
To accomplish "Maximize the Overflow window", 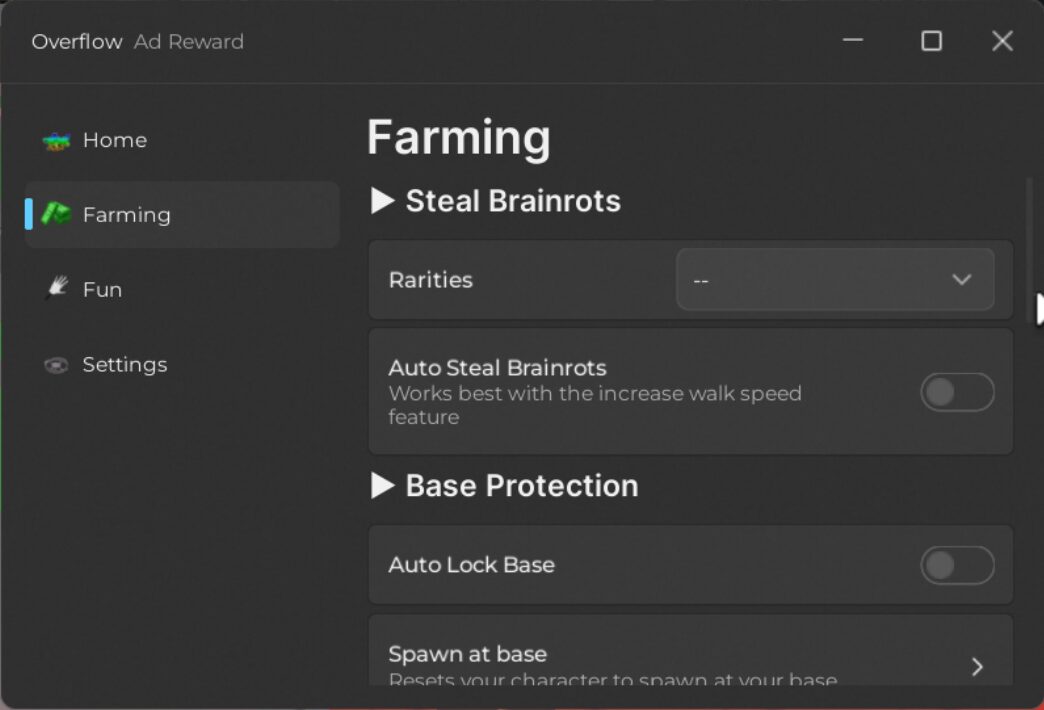I will click(931, 41).
